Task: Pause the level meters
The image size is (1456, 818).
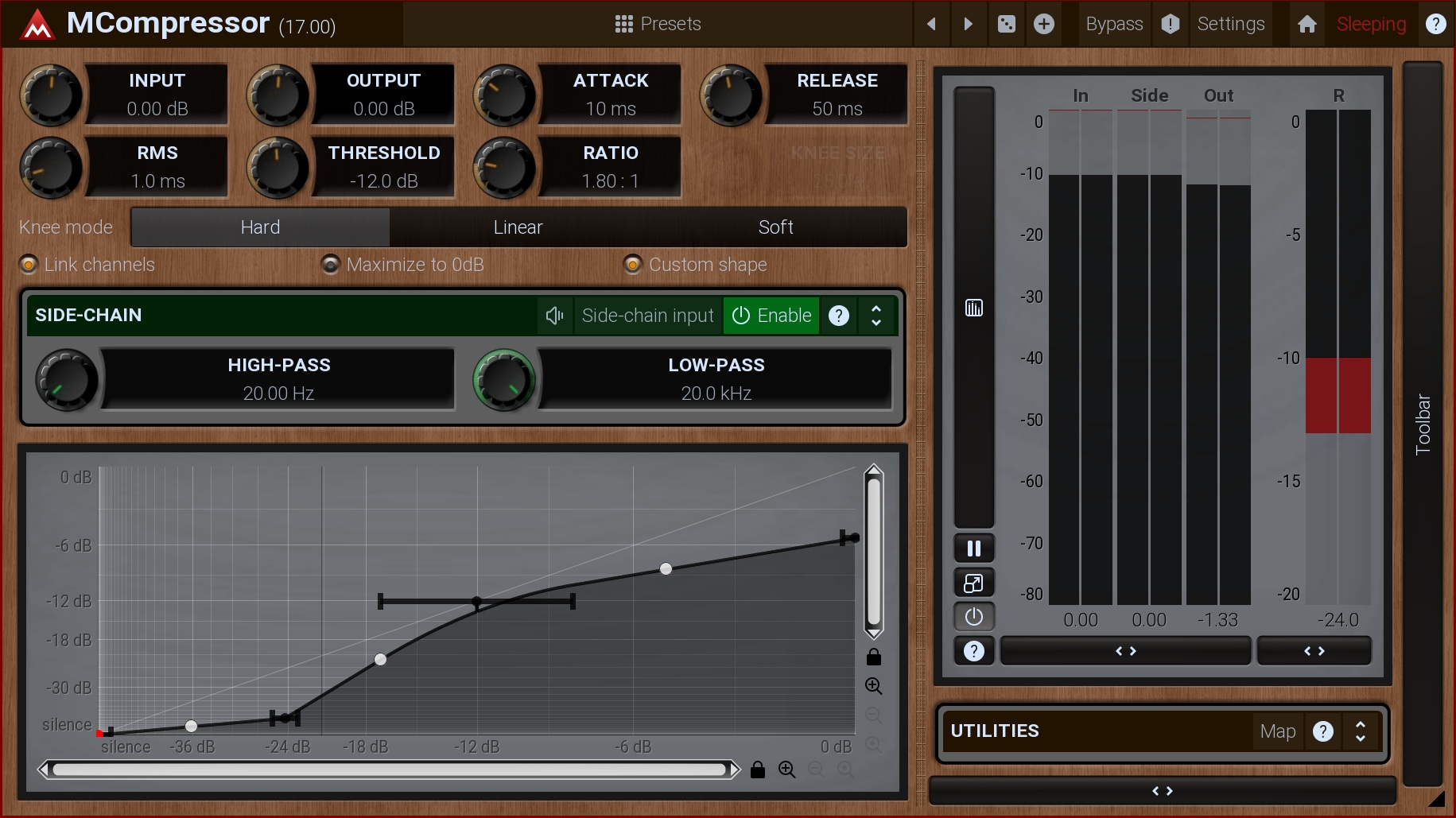Action: [x=973, y=549]
